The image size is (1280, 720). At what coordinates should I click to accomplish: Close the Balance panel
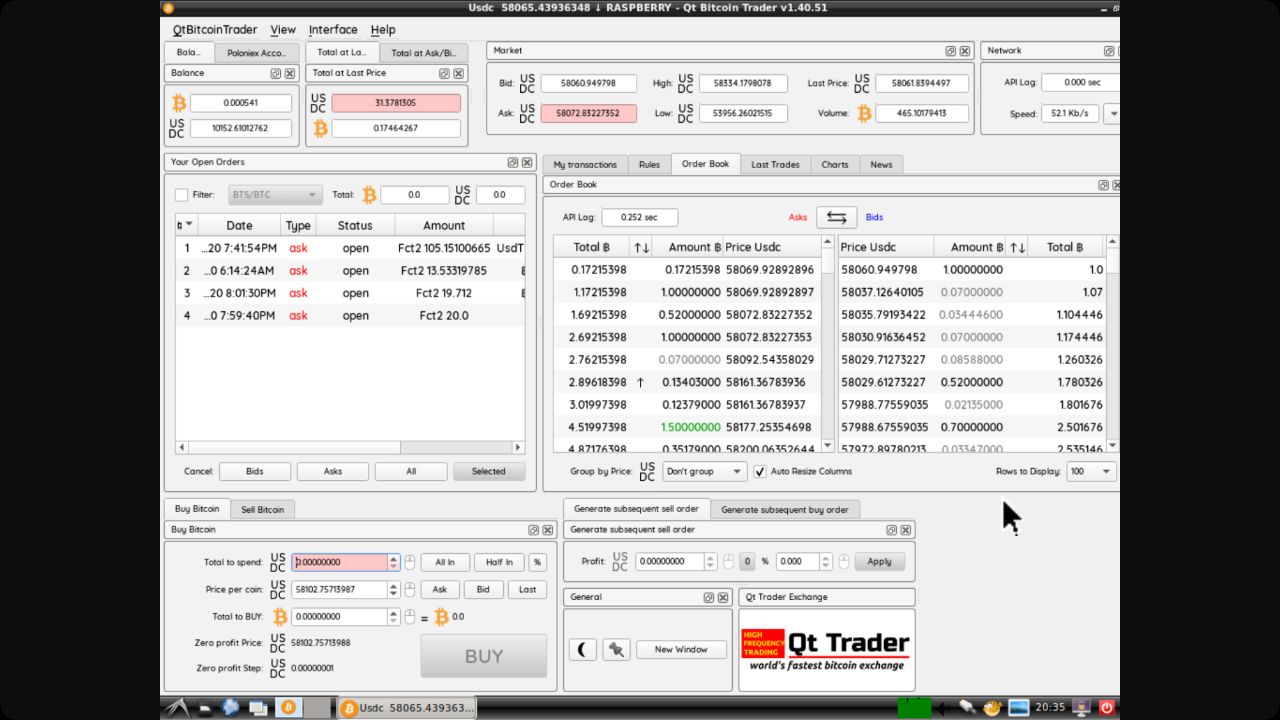[x=290, y=73]
